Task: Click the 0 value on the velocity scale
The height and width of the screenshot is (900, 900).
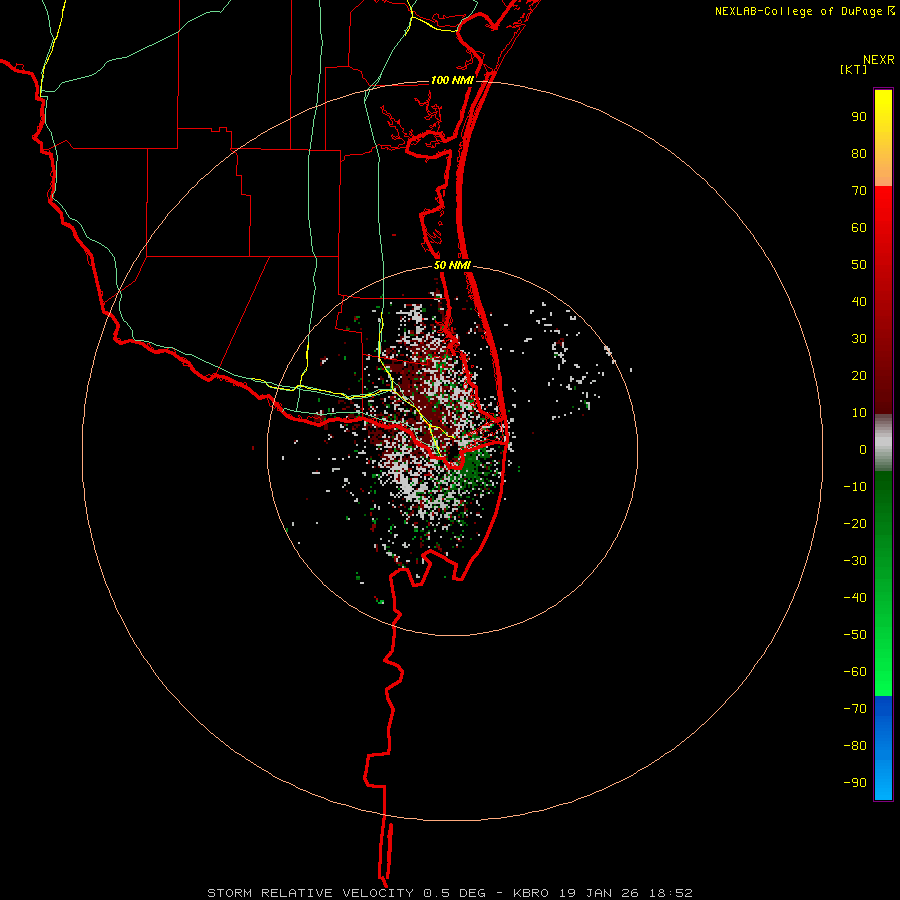Action: click(x=863, y=449)
